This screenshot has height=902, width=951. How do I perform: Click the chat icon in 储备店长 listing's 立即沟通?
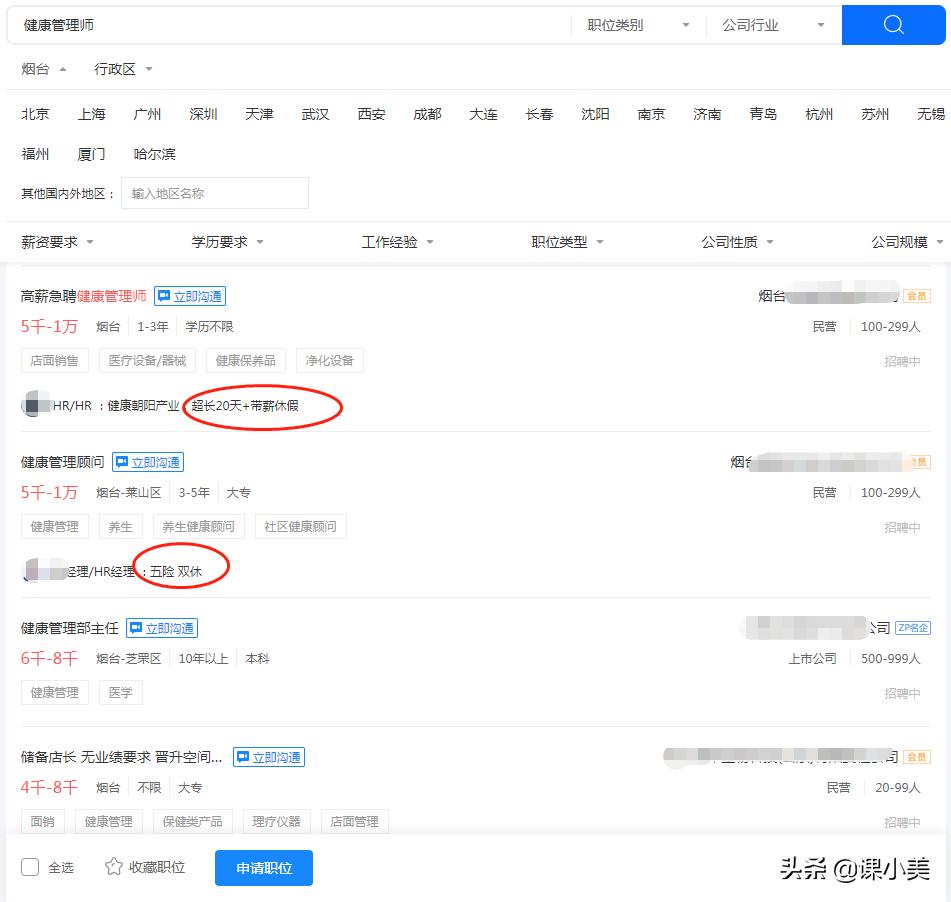(242, 757)
